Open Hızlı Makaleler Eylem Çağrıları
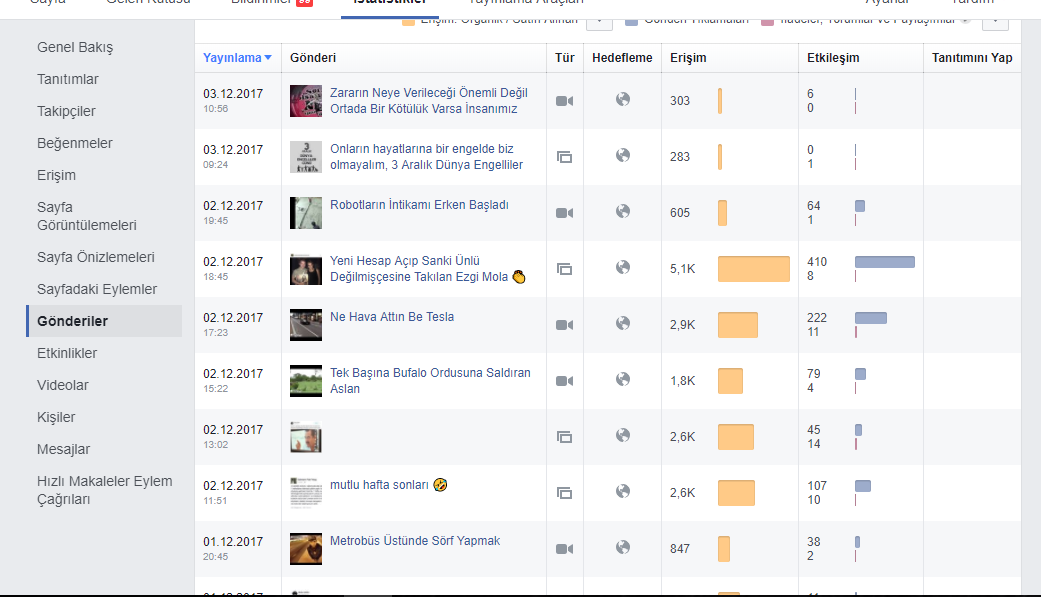The width and height of the screenshot is (1041, 597). [105, 490]
